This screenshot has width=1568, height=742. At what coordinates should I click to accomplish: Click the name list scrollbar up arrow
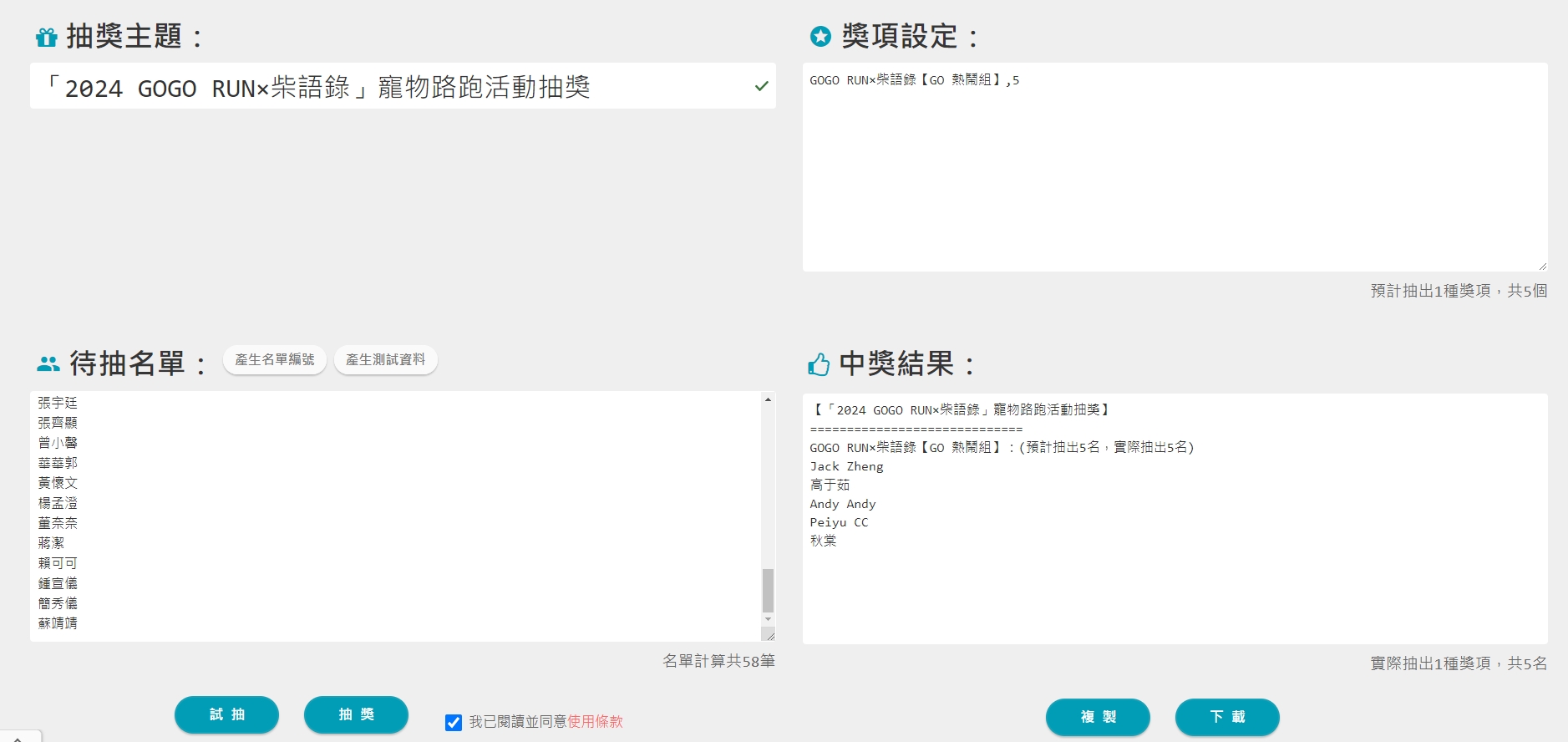pyautogui.click(x=768, y=400)
